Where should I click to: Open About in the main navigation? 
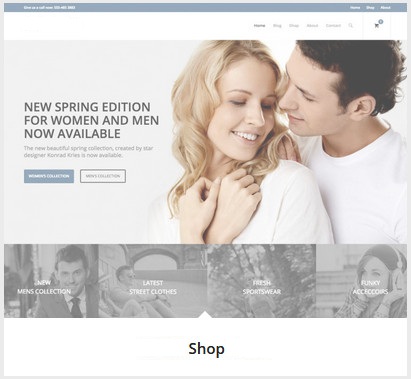click(x=312, y=26)
